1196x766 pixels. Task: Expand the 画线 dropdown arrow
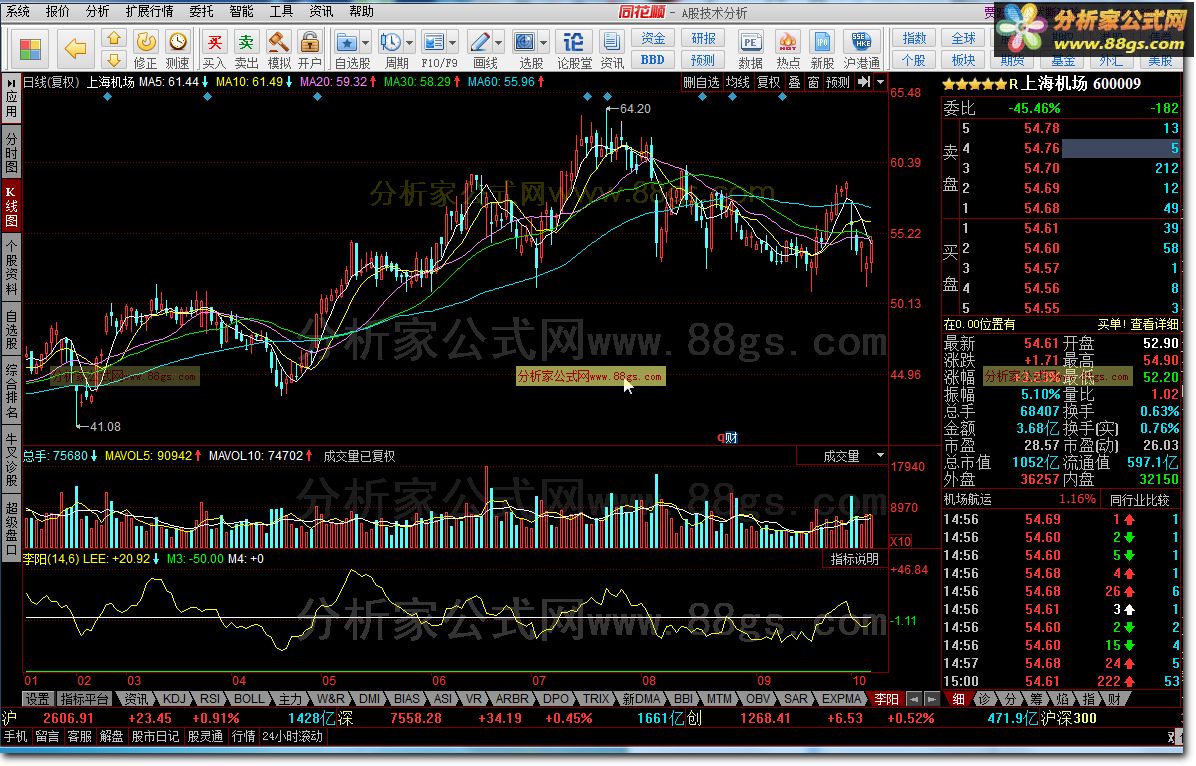click(498, 43)
